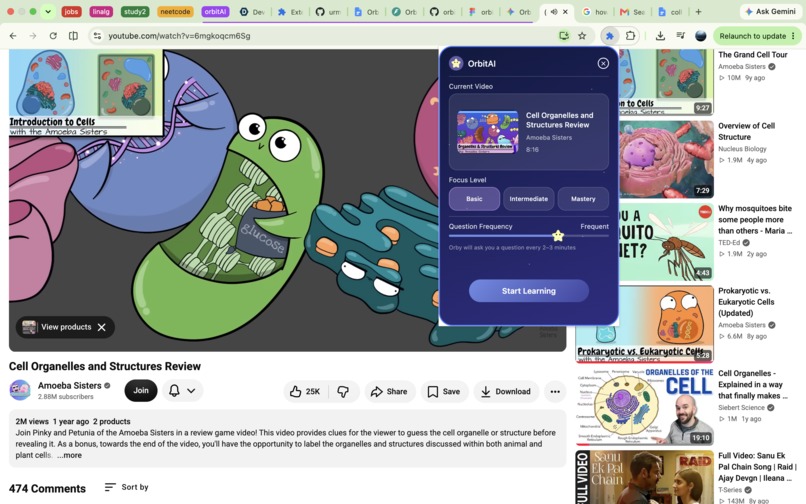Open the linalg tab group
This screenshot has width=806, height=504.
click(101, 11)
